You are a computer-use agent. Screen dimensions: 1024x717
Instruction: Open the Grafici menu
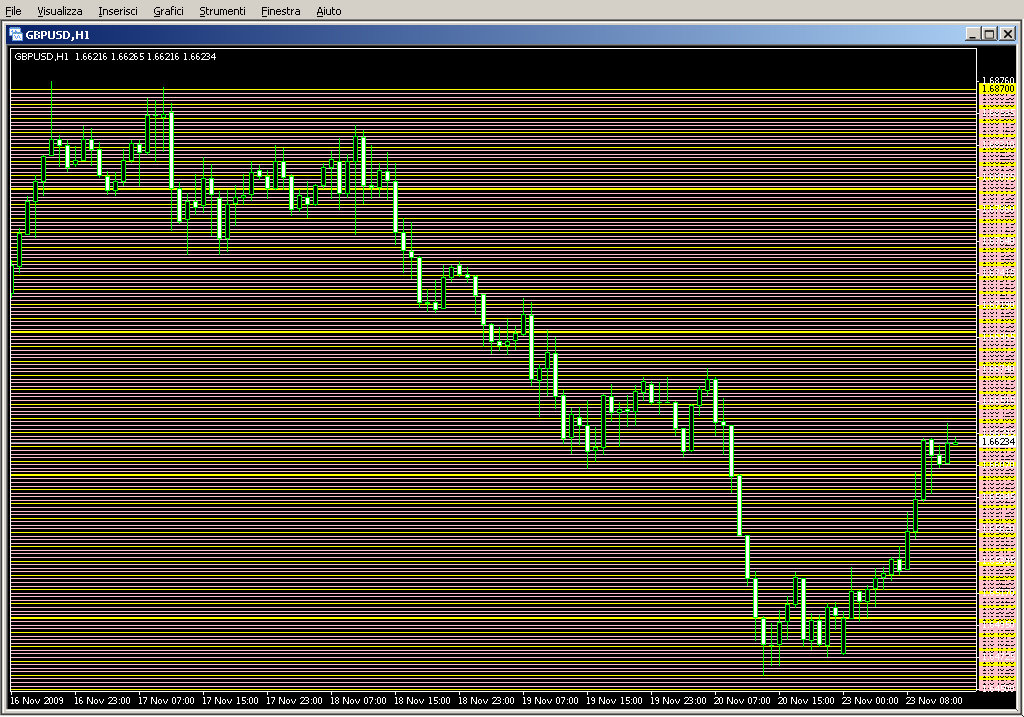(168, 11)
